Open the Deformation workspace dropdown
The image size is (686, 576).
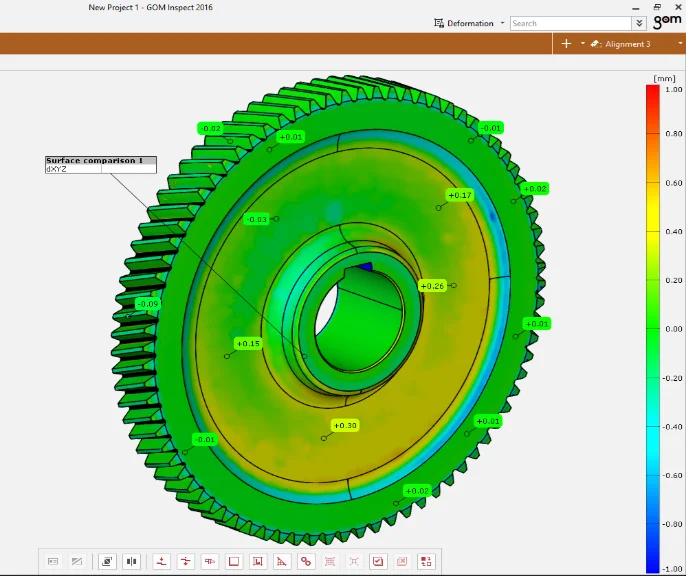click(470, 23)
